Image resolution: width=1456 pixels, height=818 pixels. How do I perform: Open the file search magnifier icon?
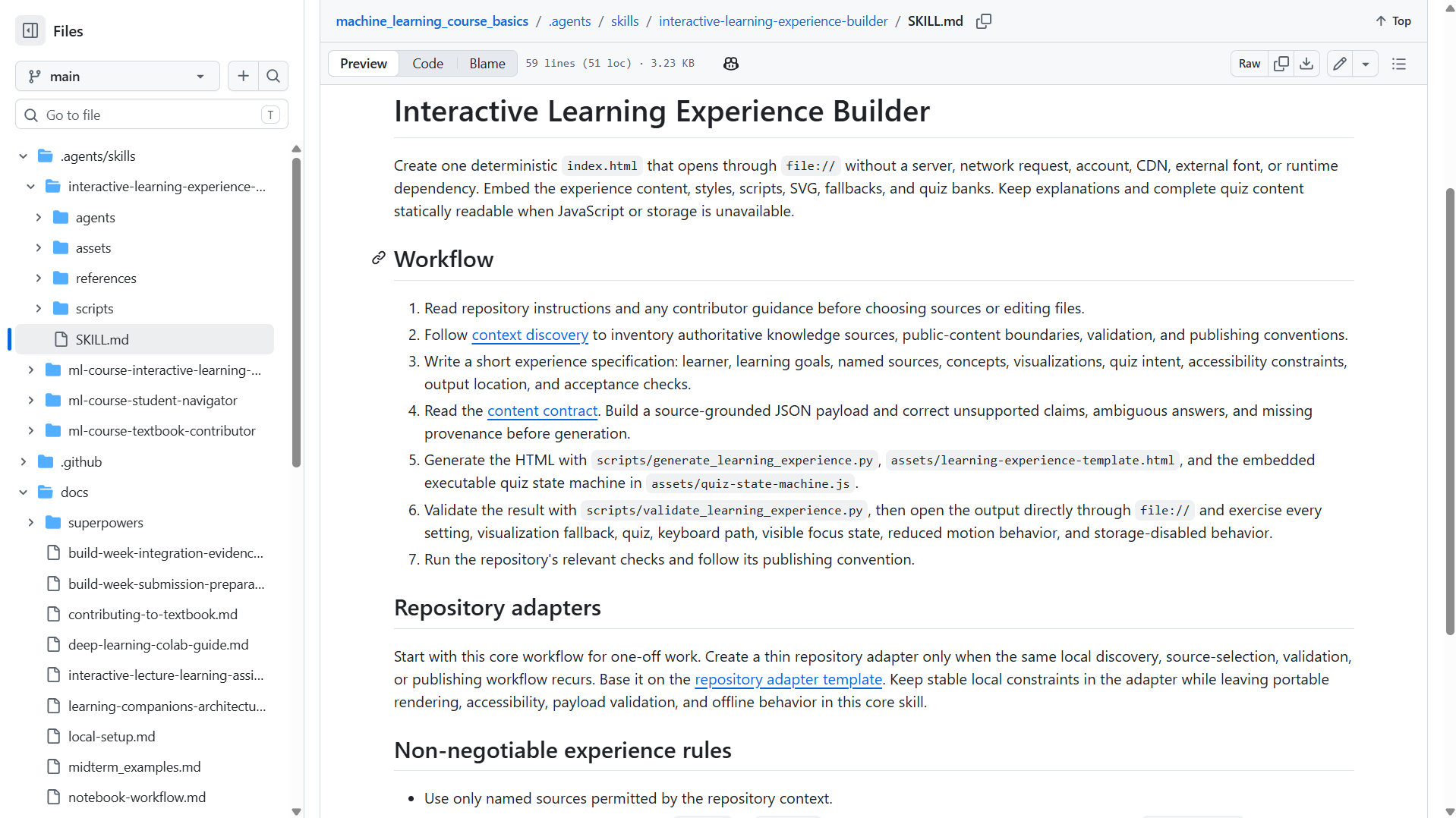pos(273,76)
